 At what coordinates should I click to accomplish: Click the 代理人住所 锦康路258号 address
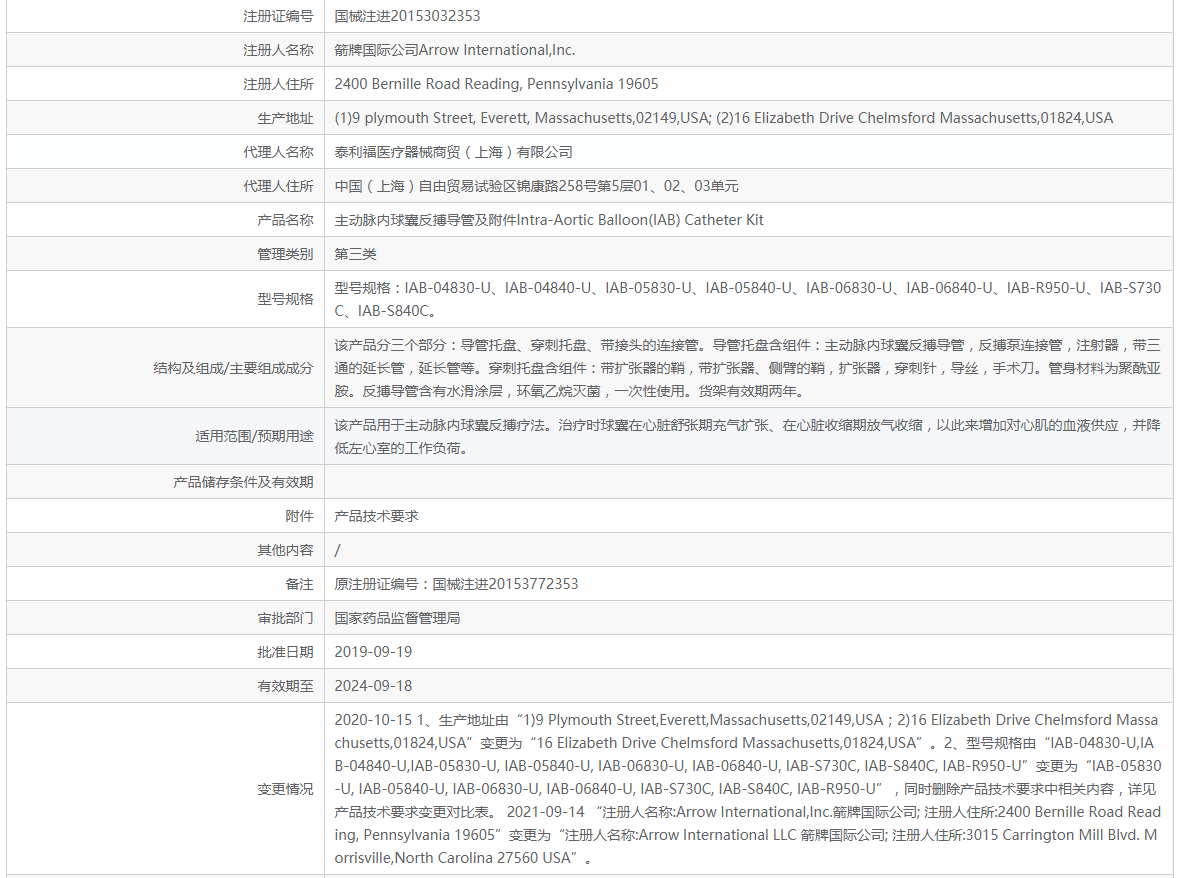(x=536, y=186)
